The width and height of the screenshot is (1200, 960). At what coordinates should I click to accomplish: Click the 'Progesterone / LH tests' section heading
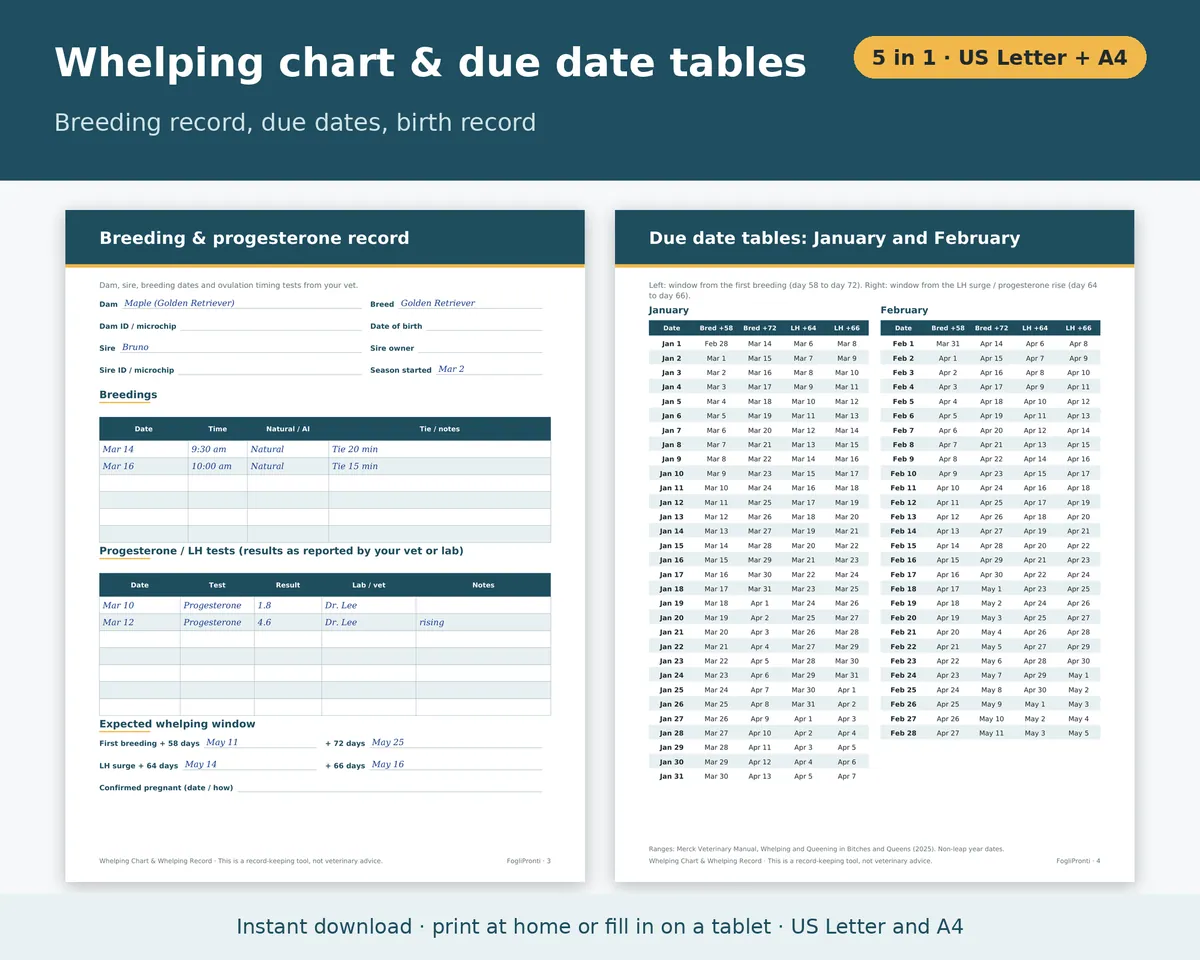(281, 551)
